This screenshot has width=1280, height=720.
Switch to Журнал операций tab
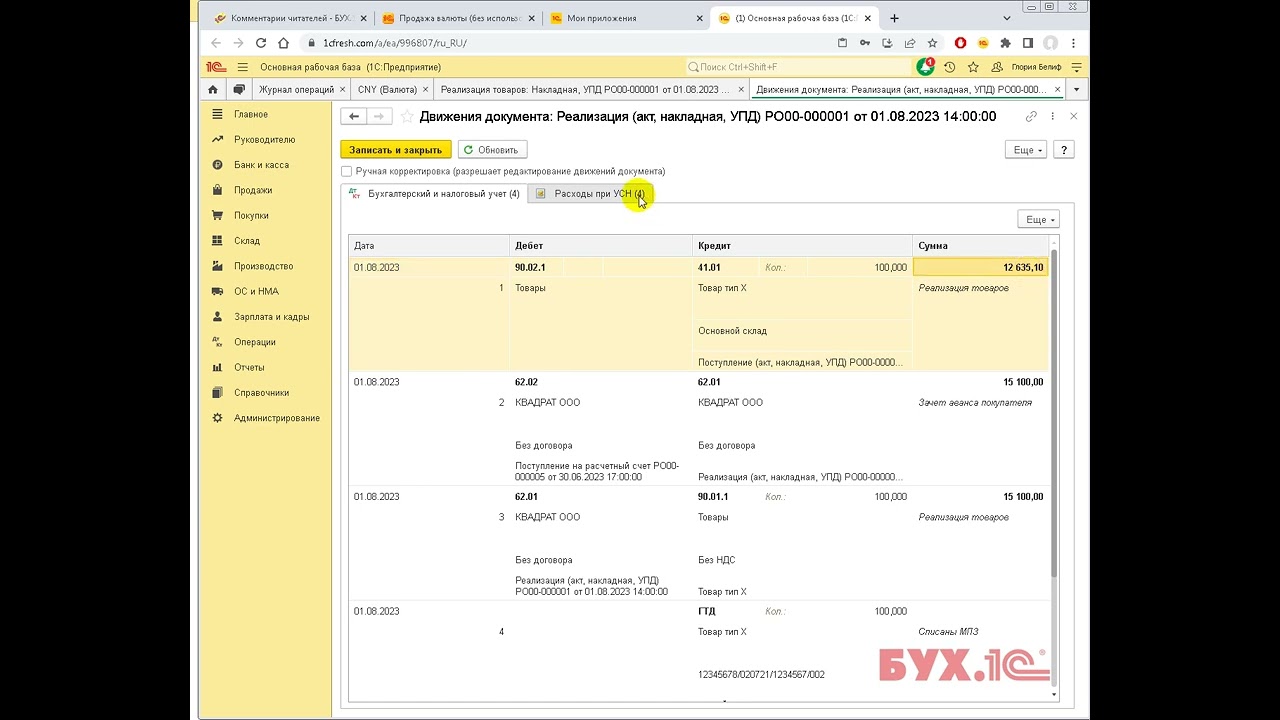pyautogui.click(x=296, y=89)
